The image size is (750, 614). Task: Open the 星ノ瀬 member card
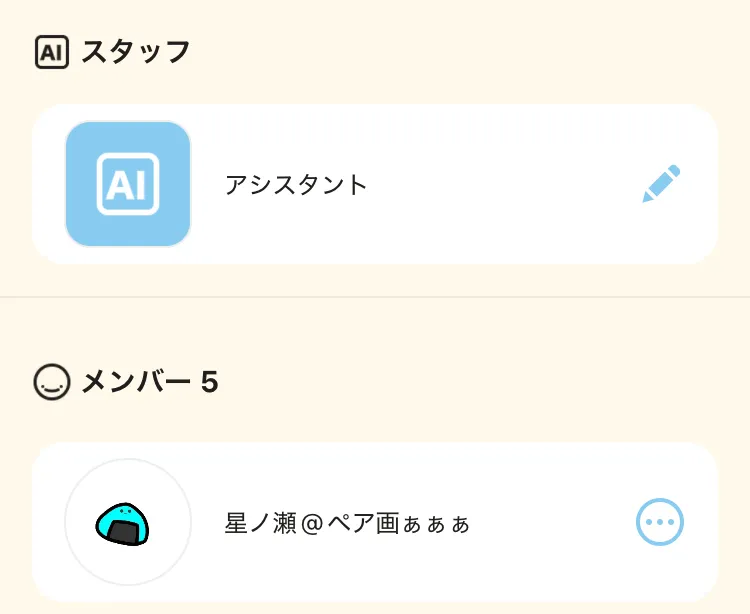375,522
